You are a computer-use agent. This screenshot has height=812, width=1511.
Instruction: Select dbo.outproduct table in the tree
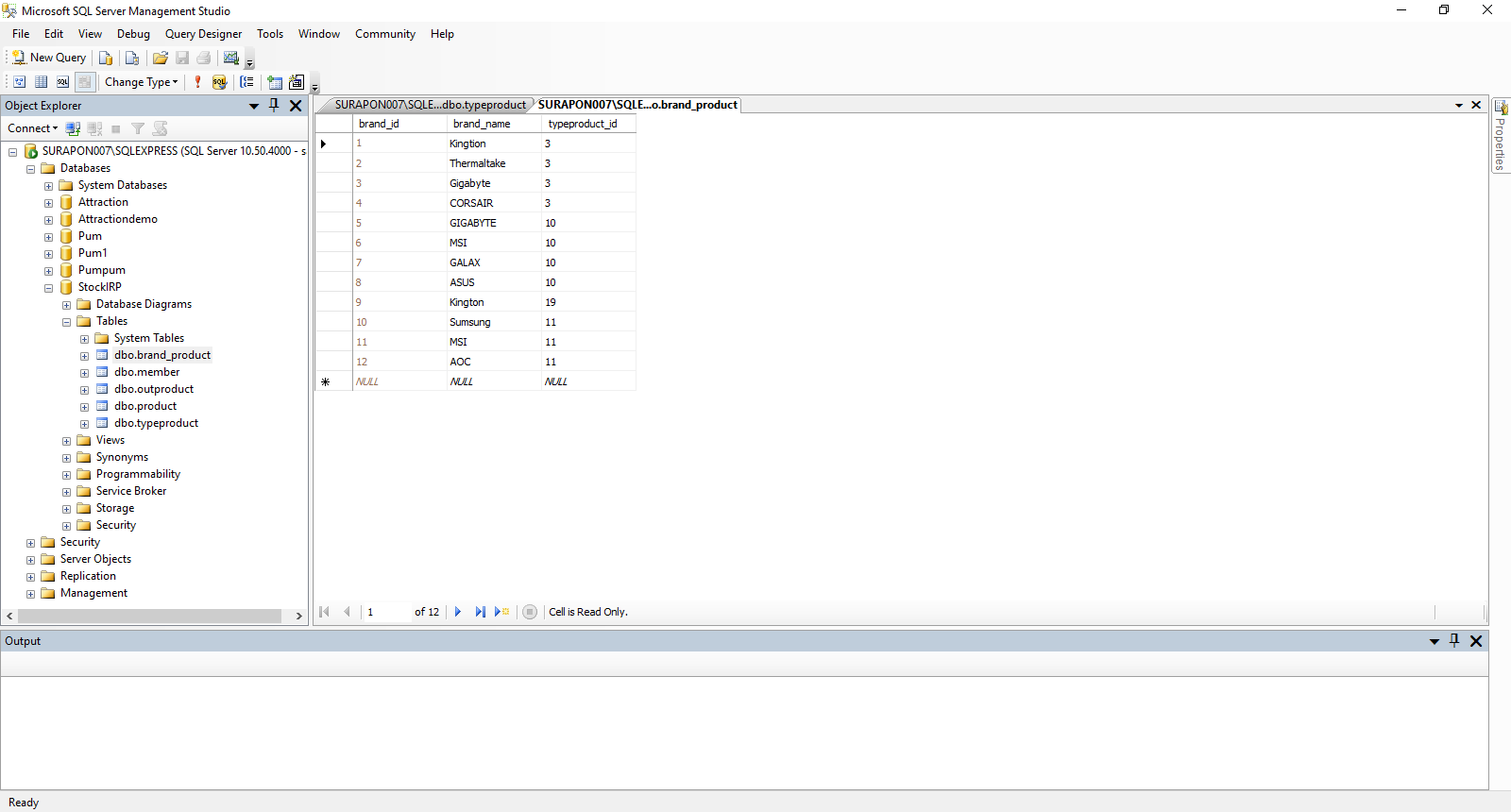tap(154, 389)
